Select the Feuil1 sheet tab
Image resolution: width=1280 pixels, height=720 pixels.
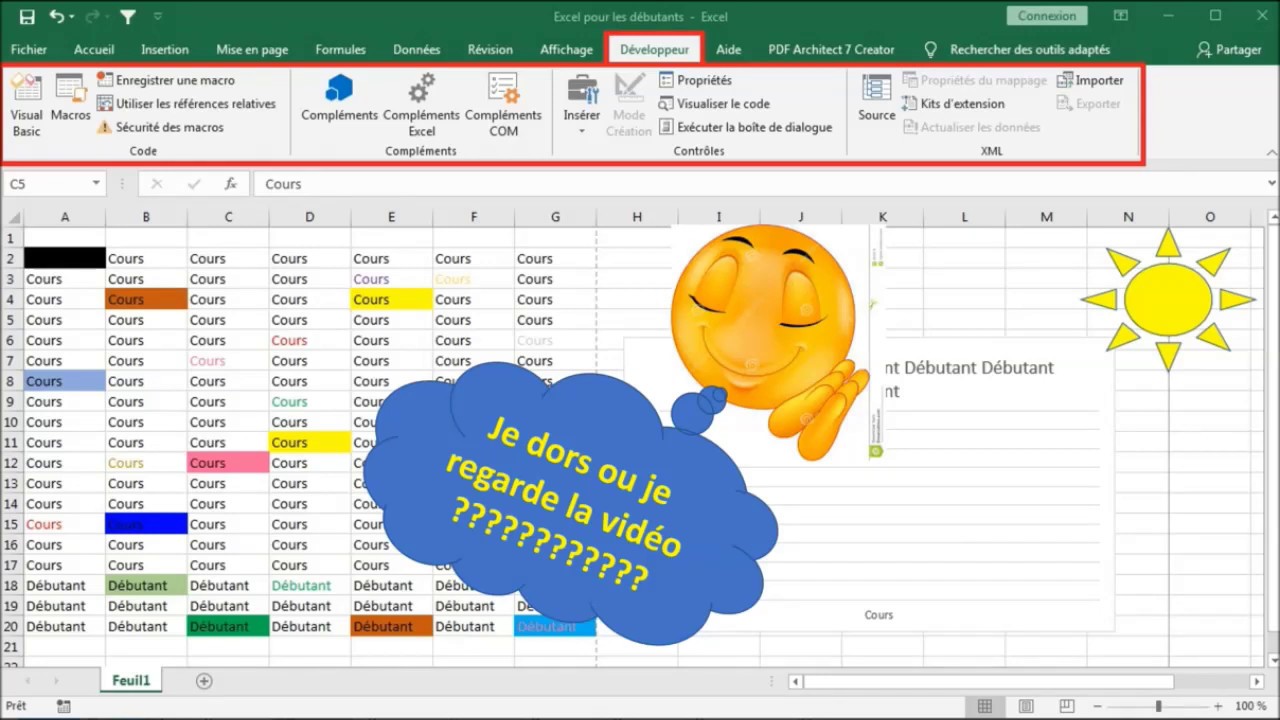coord(131,681)
